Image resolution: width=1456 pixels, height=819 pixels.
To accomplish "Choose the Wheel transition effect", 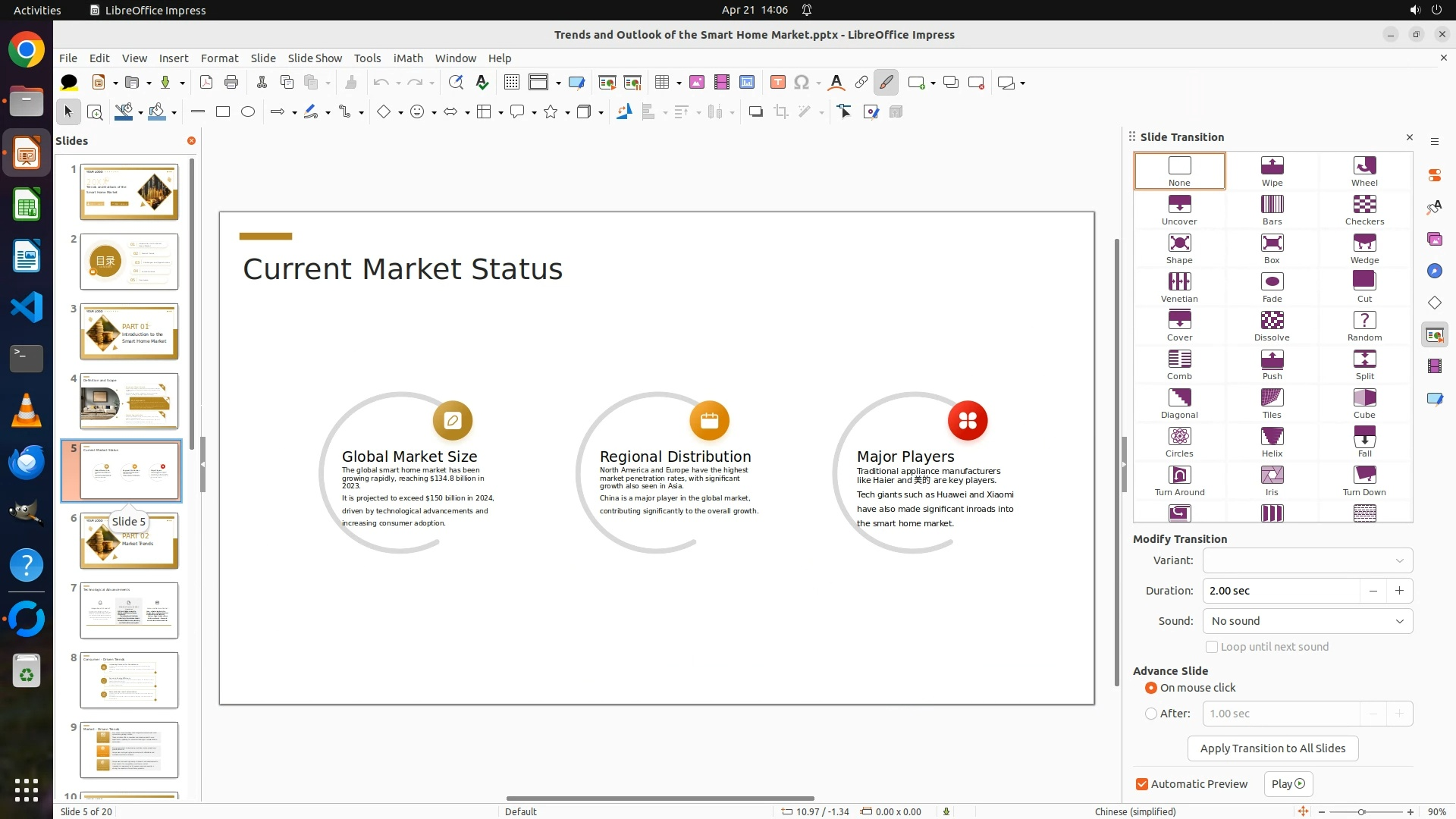I will tap(1363, 171).
